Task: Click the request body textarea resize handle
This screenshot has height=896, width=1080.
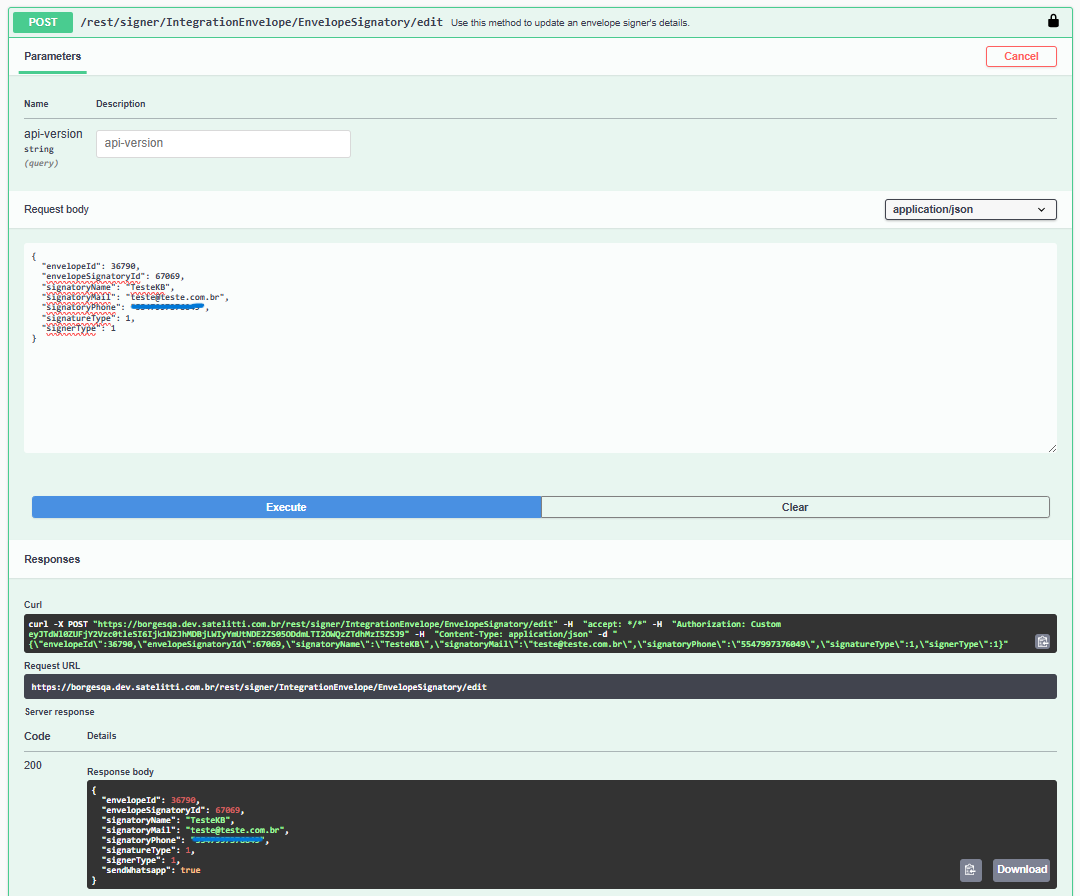Action: [x=1051, y=448]
